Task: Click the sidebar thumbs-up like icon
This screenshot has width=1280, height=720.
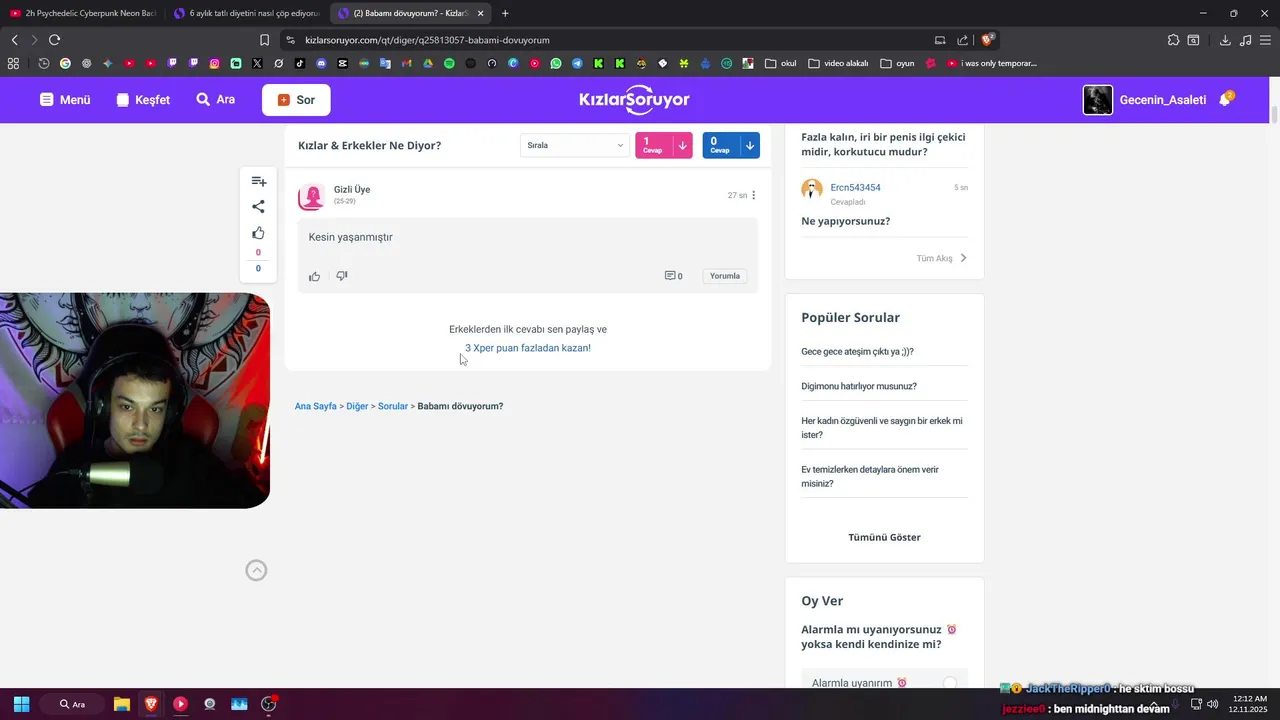Action: 258,233
